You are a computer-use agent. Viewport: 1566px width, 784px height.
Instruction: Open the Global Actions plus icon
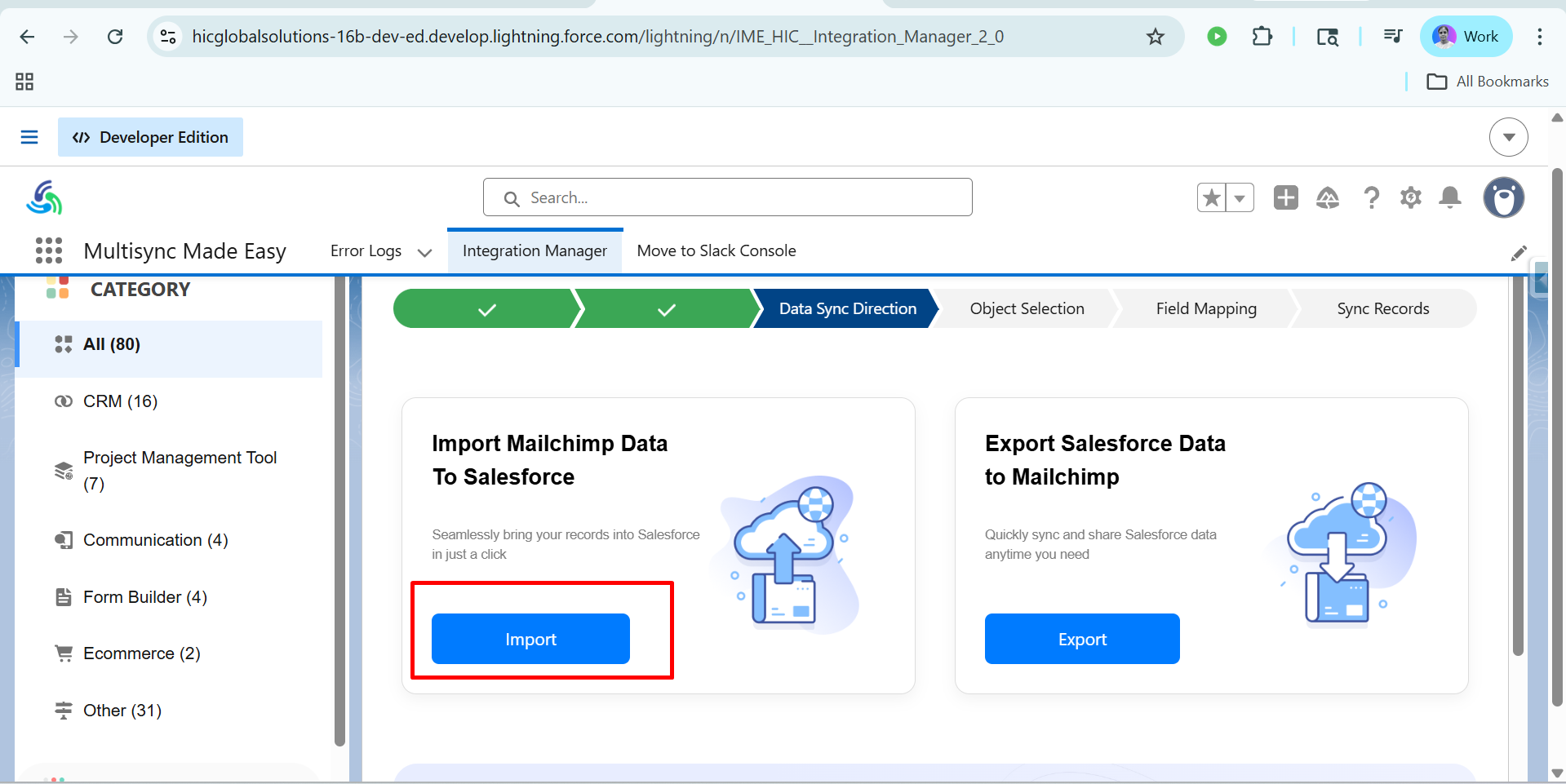1285,197
